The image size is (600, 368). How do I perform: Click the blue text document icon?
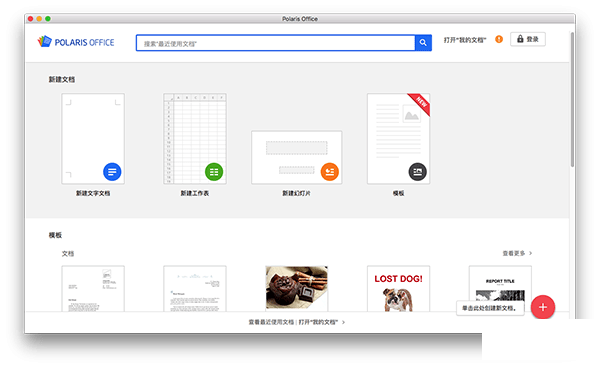click(x=112, y=172)
